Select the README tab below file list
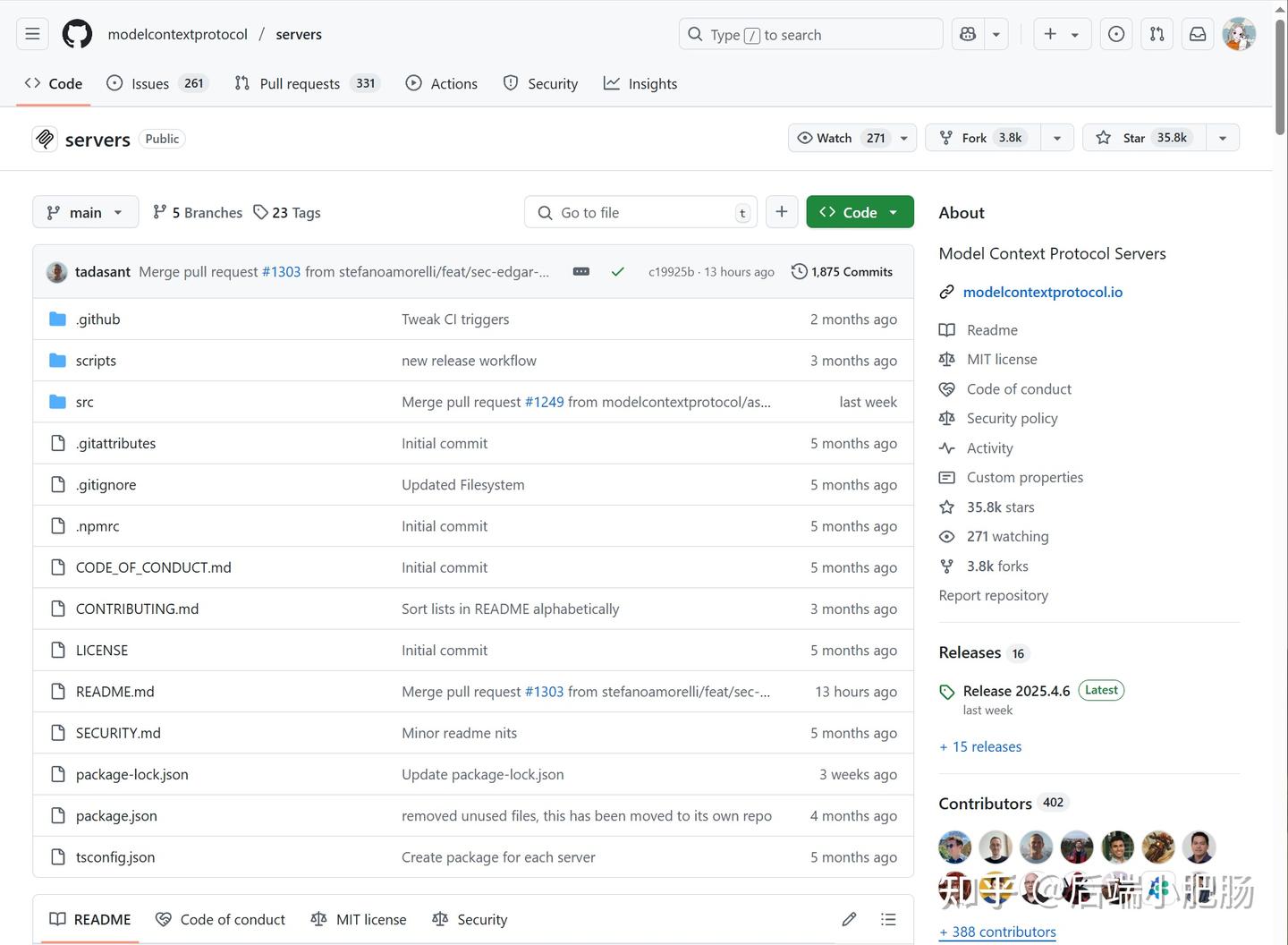This screenshot has height=945, width=1288. pos(90,919)
